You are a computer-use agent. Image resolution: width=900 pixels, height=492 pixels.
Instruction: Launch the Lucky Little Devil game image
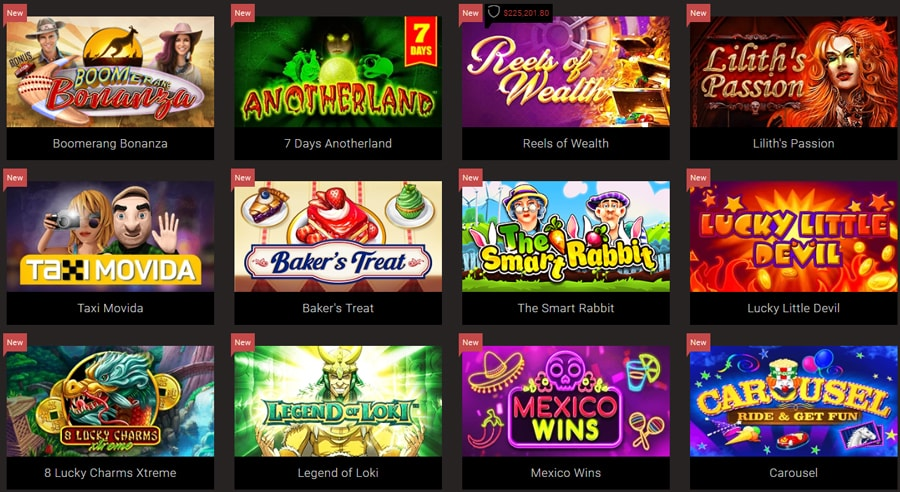794,237
